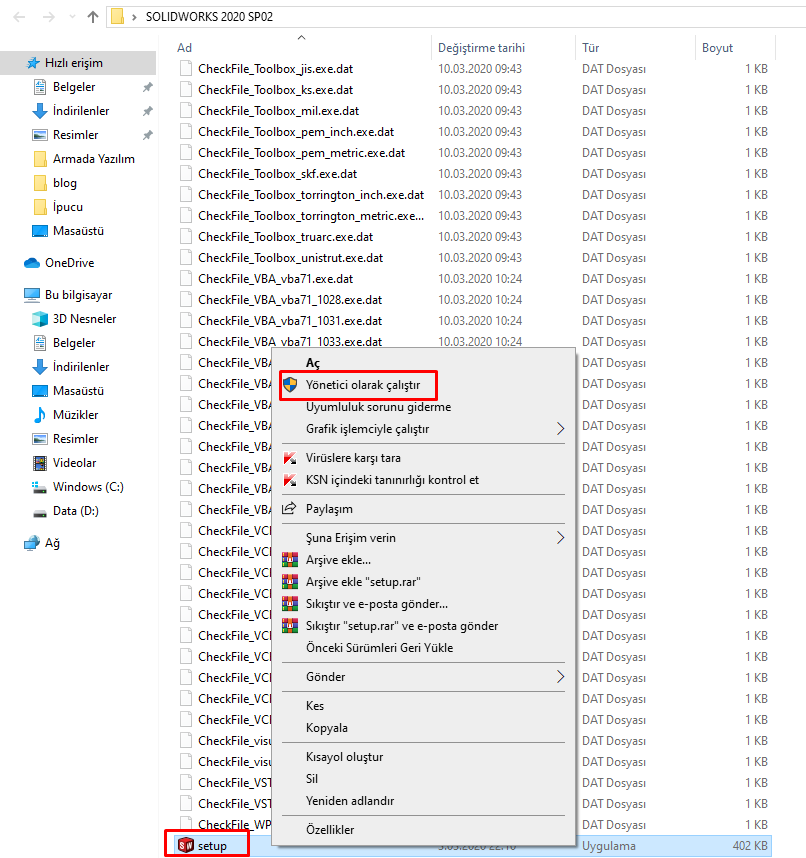Click the 3D Nesneler cube icon
The image size is (806, 858).
coord(40,319)
